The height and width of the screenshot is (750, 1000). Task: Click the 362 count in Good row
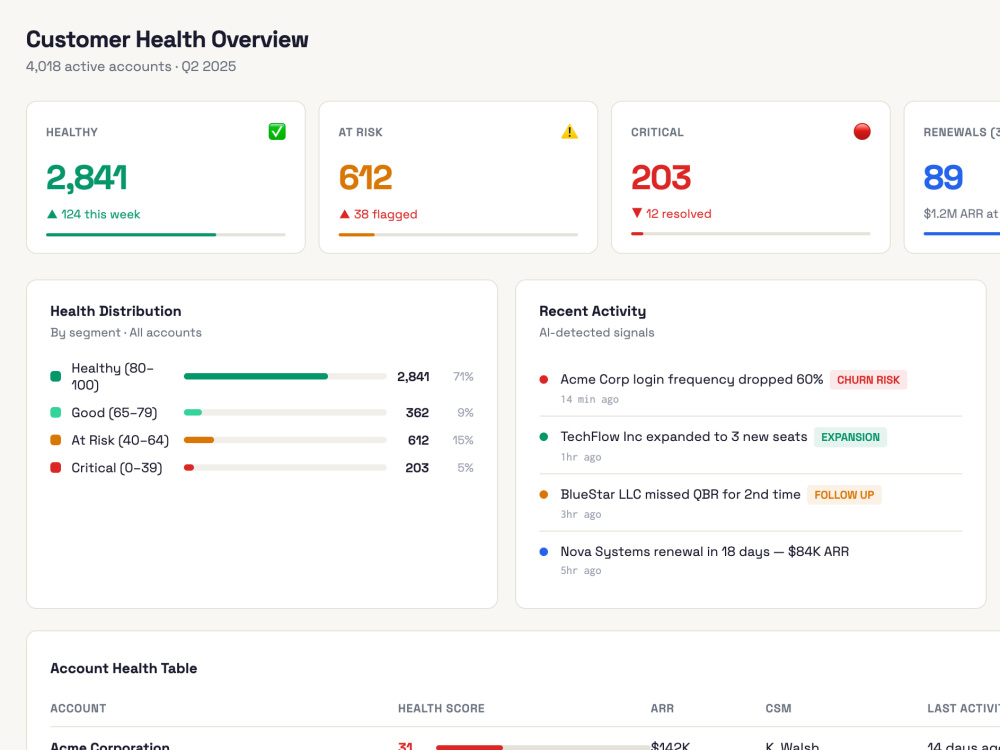(x=417, y=413)
